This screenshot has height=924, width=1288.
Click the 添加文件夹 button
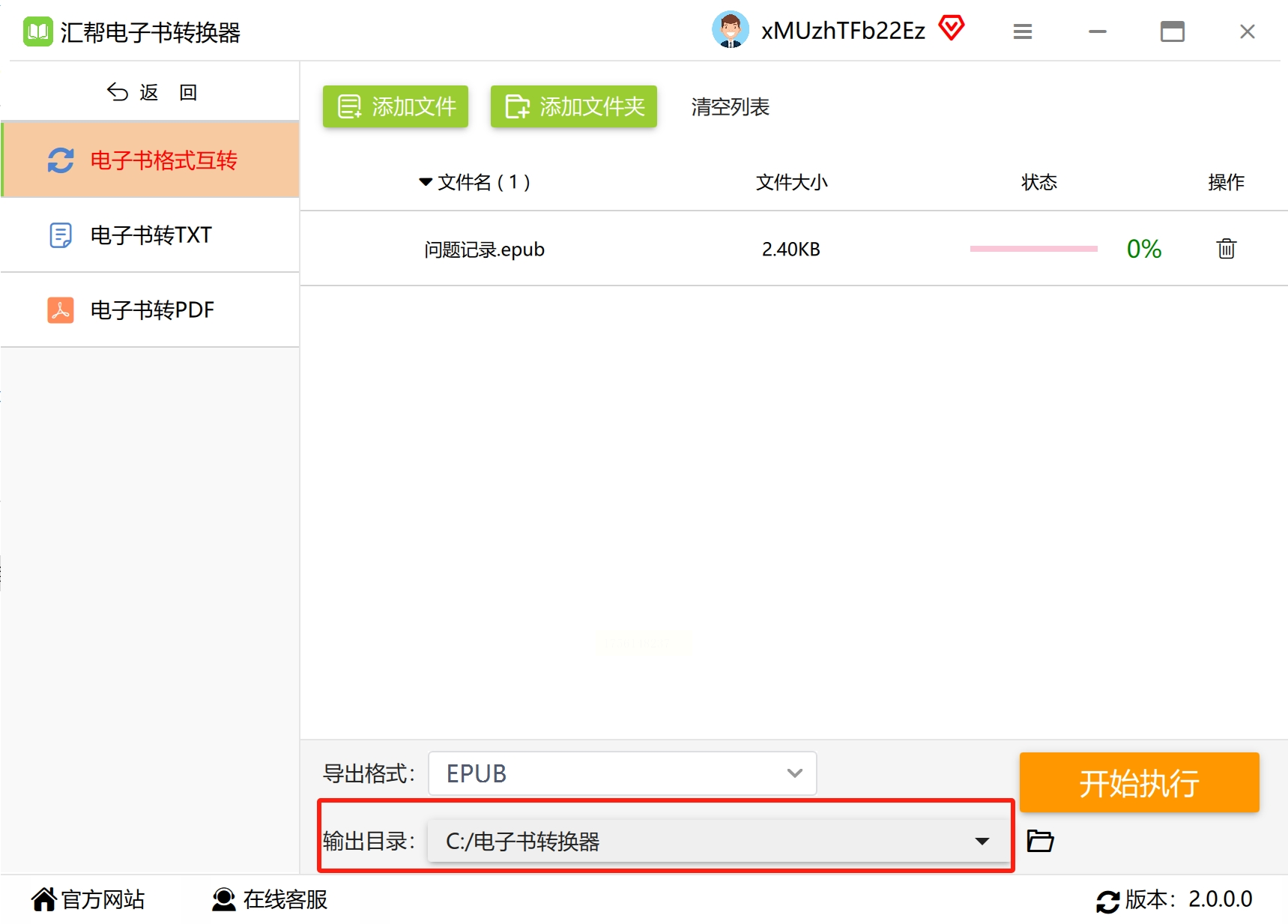click(574, 106)
